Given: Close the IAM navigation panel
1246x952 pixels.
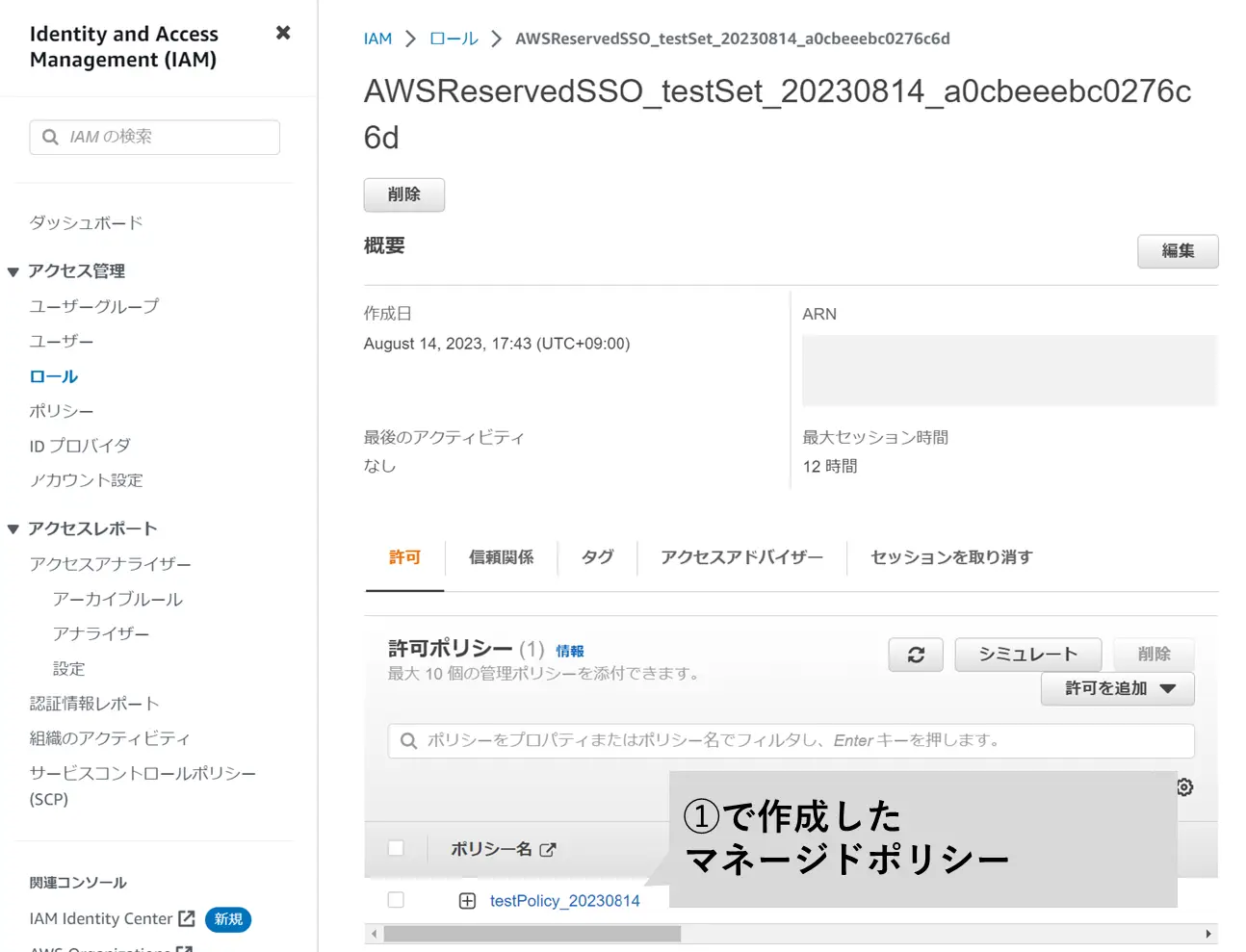Looking at the screenshot, I should [x=283, y=33].
